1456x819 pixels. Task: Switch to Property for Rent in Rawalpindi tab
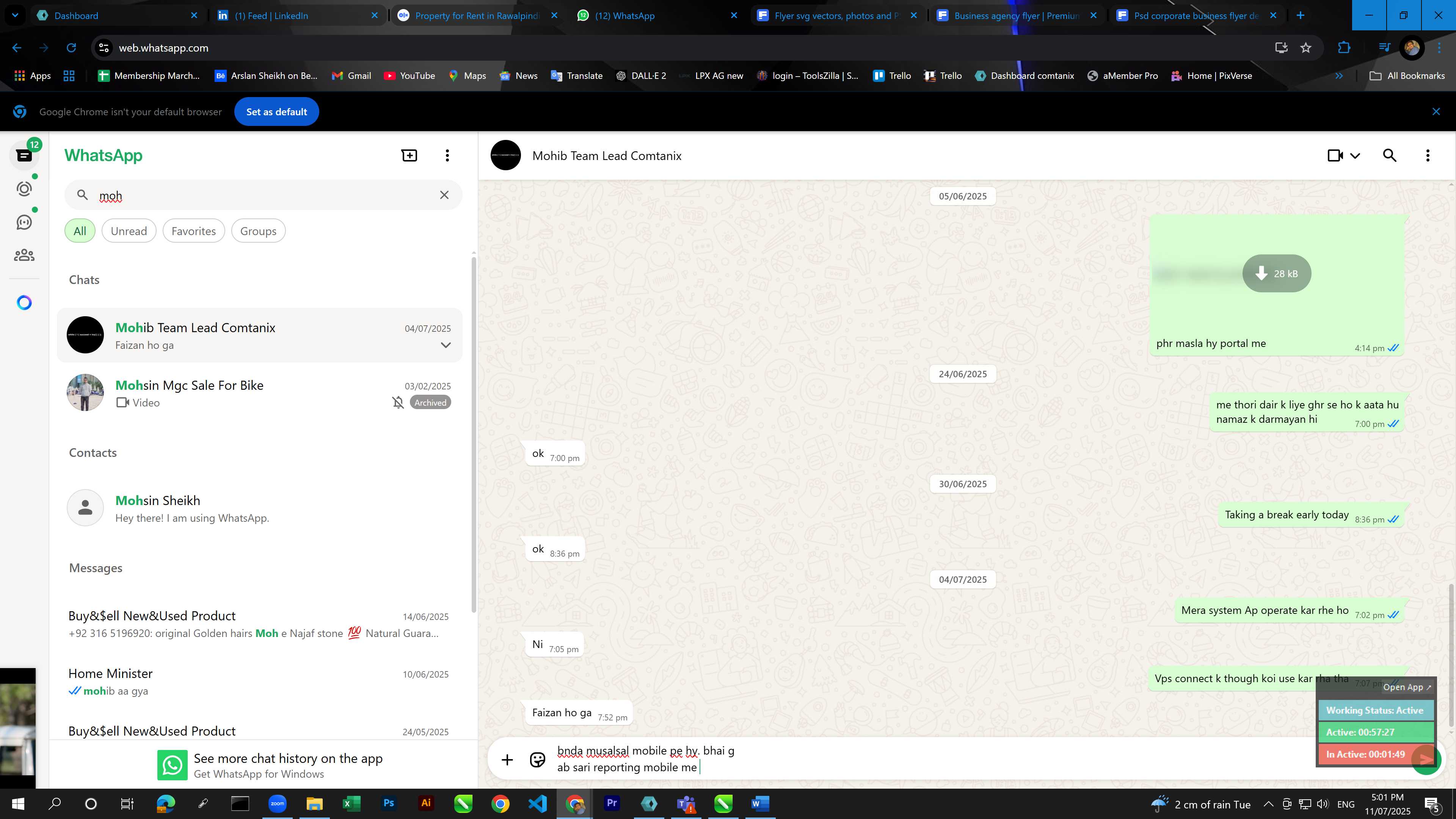(x=478, y=15)
